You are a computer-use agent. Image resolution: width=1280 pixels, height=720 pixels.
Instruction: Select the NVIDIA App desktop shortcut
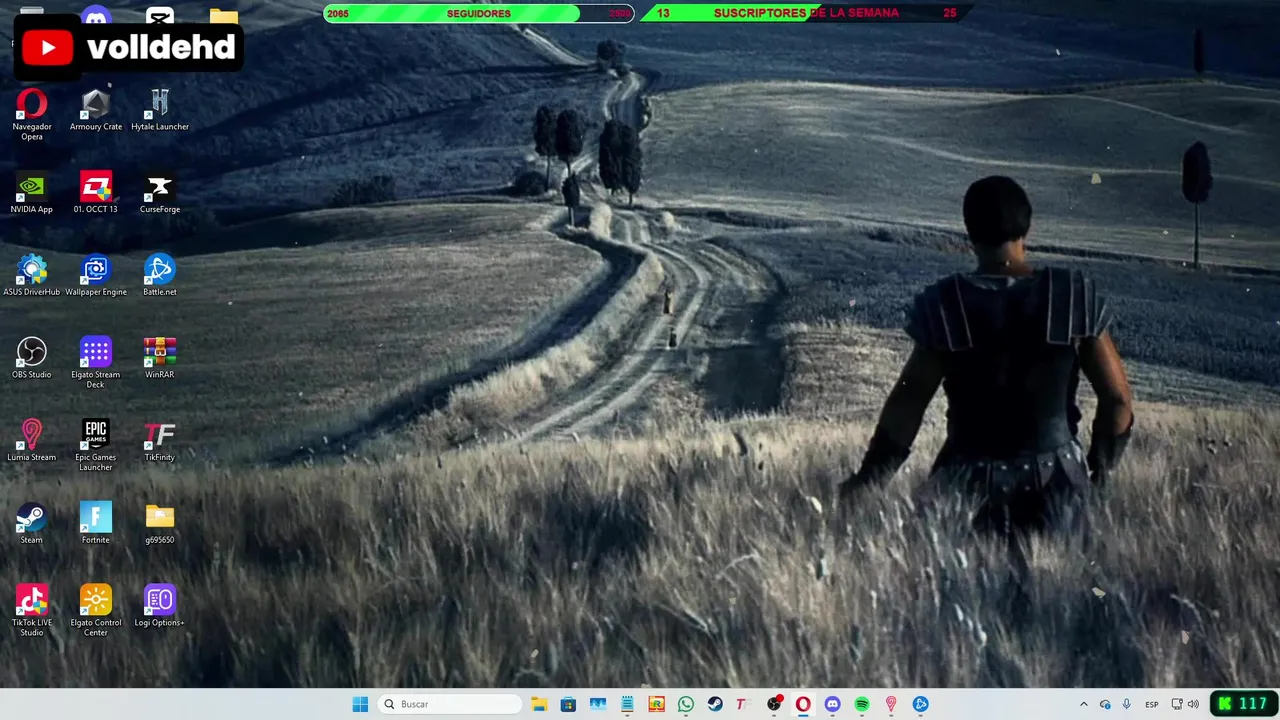[x=32, y=193]
